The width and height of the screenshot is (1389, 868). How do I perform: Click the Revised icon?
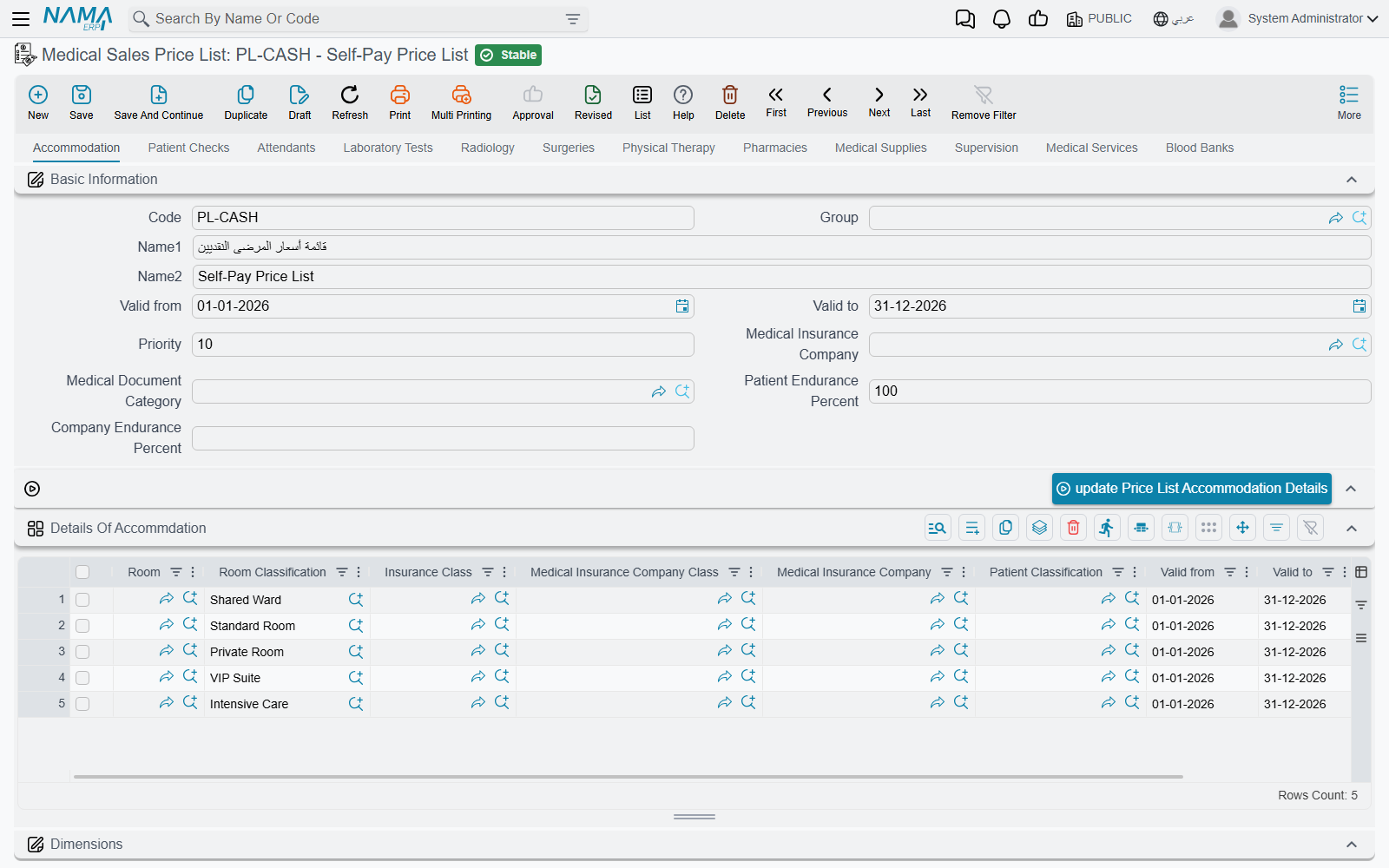click(x=593, y=102)
